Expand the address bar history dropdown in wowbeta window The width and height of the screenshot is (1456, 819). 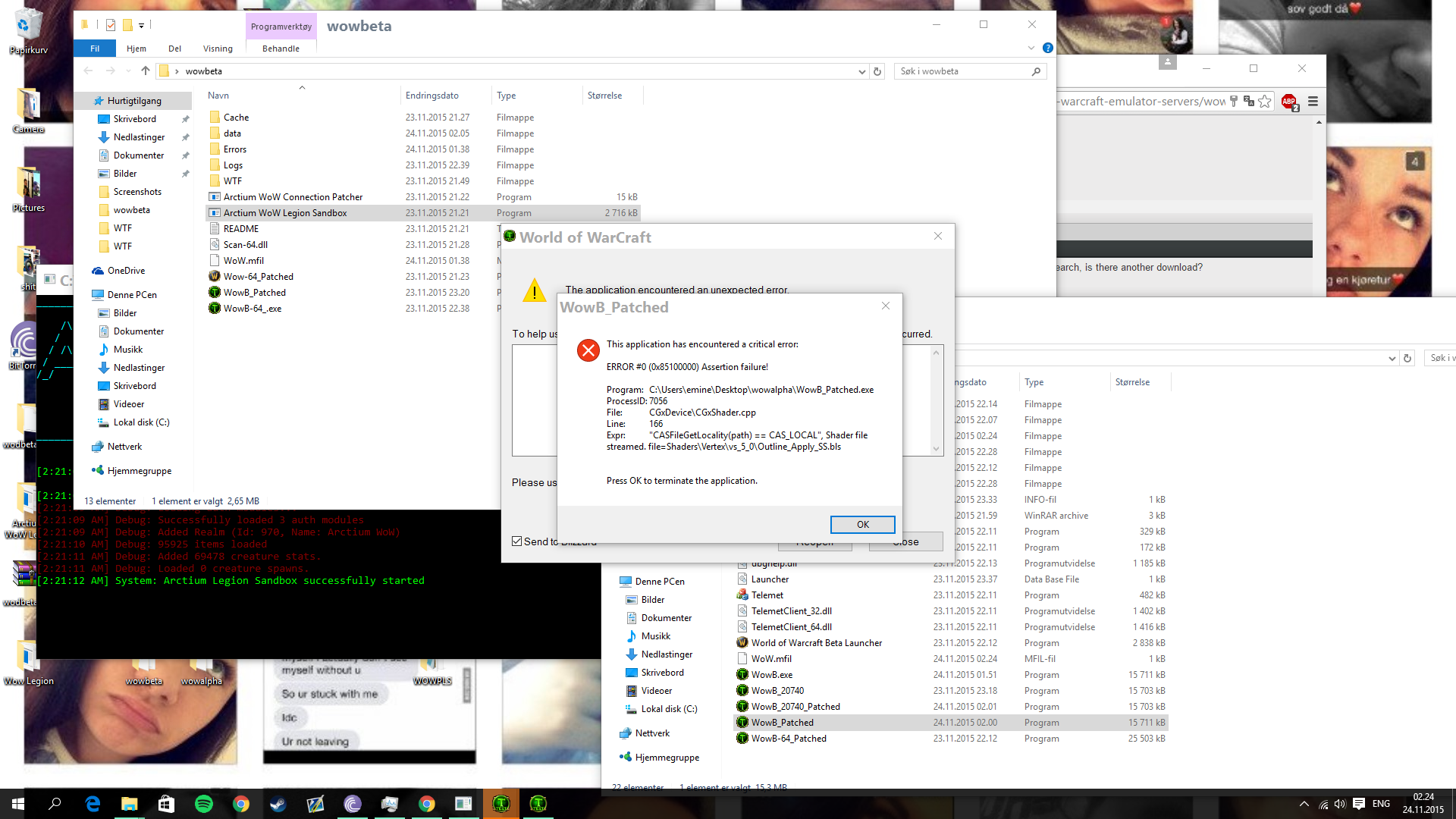click(x=861, y=71)
